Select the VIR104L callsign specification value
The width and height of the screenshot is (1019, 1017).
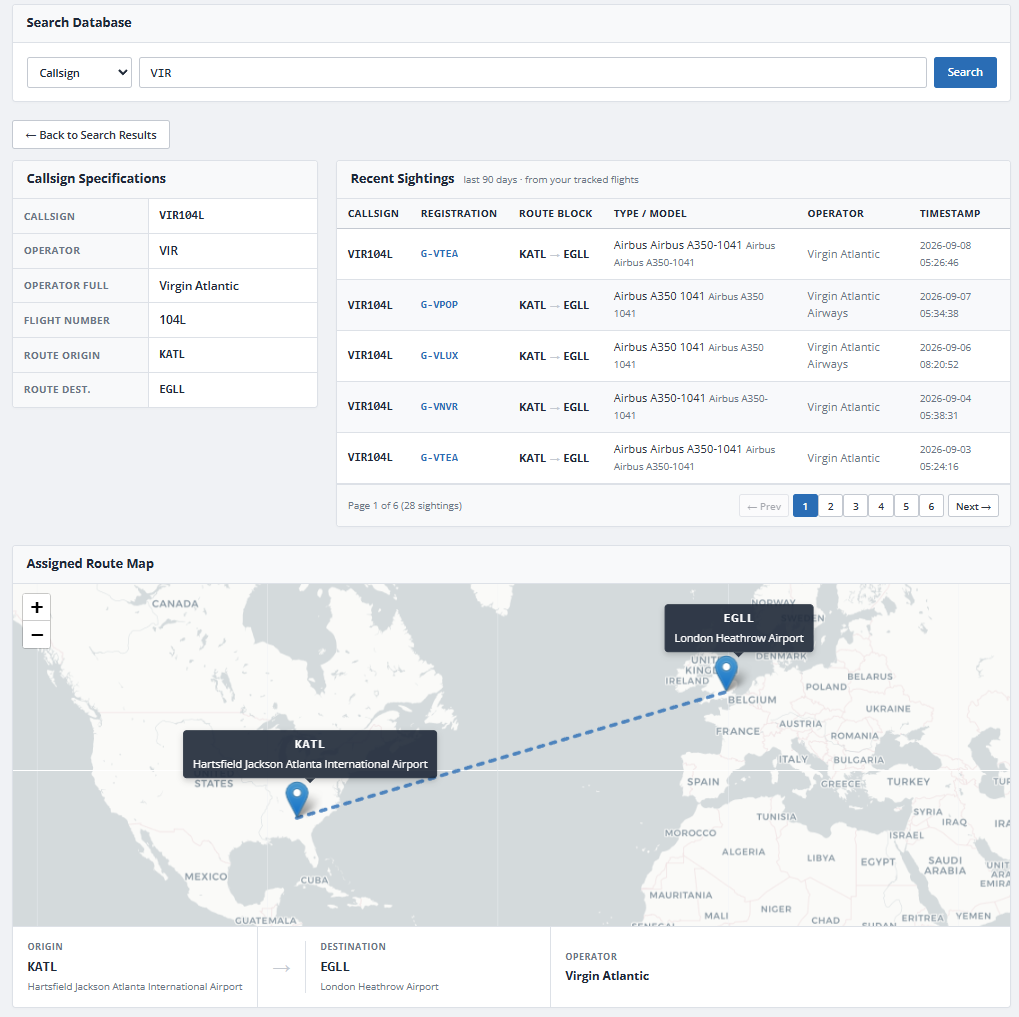(x=182, y=215)
